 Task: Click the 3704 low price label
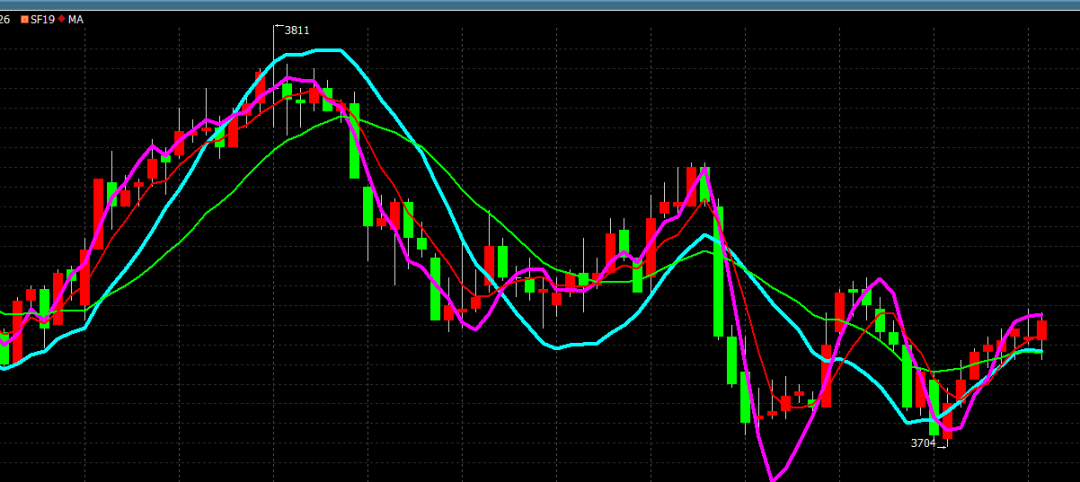pos(922,443)
